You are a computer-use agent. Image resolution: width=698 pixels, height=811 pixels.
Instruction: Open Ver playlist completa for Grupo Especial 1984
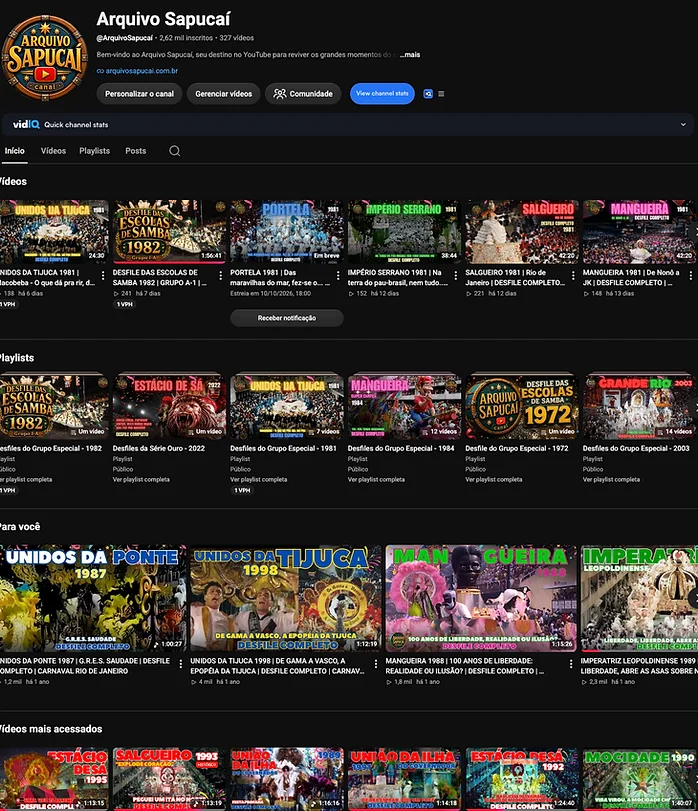click(376, 479)
